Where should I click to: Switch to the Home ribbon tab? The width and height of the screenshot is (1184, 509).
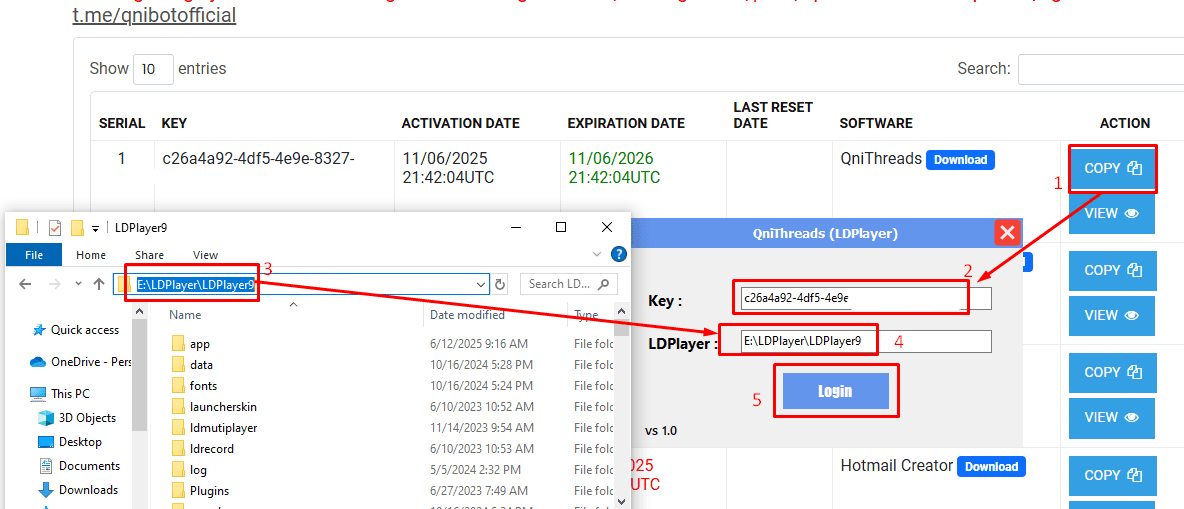point(91,254)
